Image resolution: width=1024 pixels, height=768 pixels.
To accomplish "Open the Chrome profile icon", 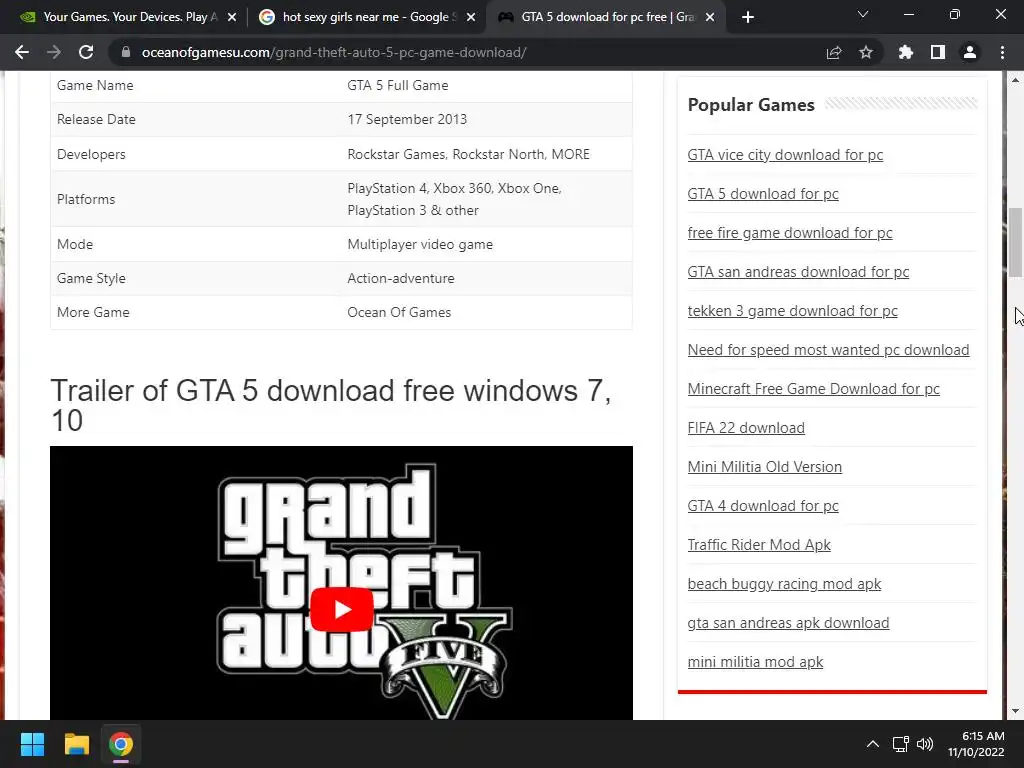I will coord(970,52).
